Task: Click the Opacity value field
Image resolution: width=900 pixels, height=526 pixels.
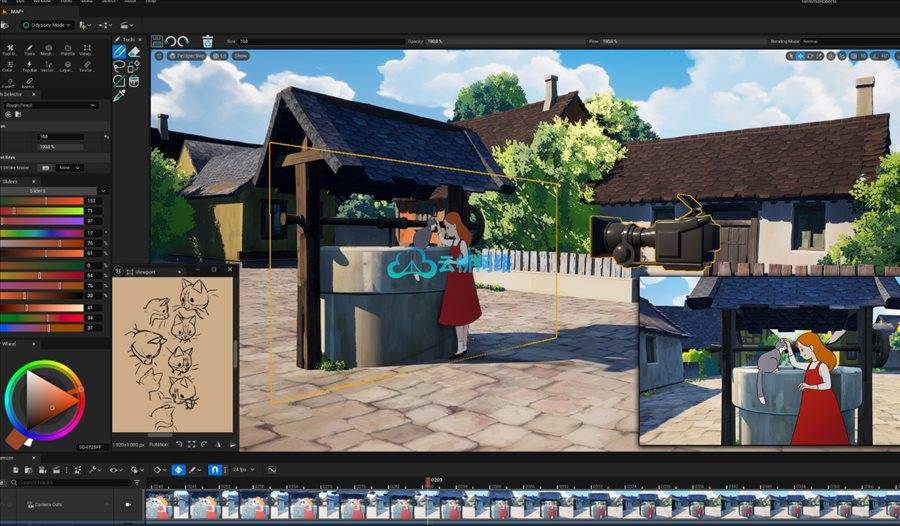Action: pos(506,41)
